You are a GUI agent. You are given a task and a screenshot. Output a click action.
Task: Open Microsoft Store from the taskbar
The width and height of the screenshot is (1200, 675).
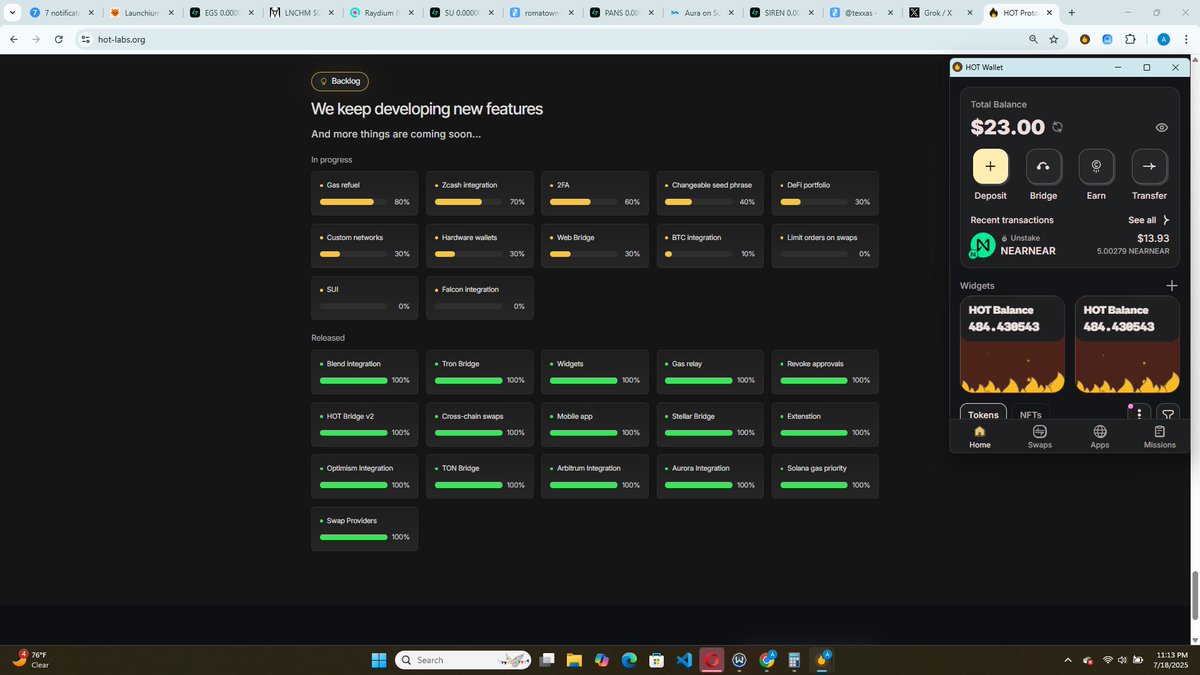pos(656,660)
